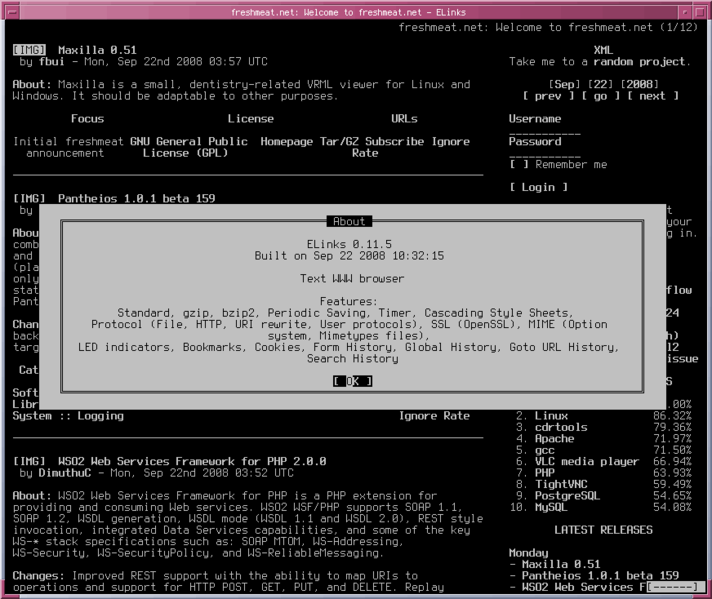The height and width of the screenshot is (599, 712).
Task: Activate the go date button
Action: (x=600, y=96)
